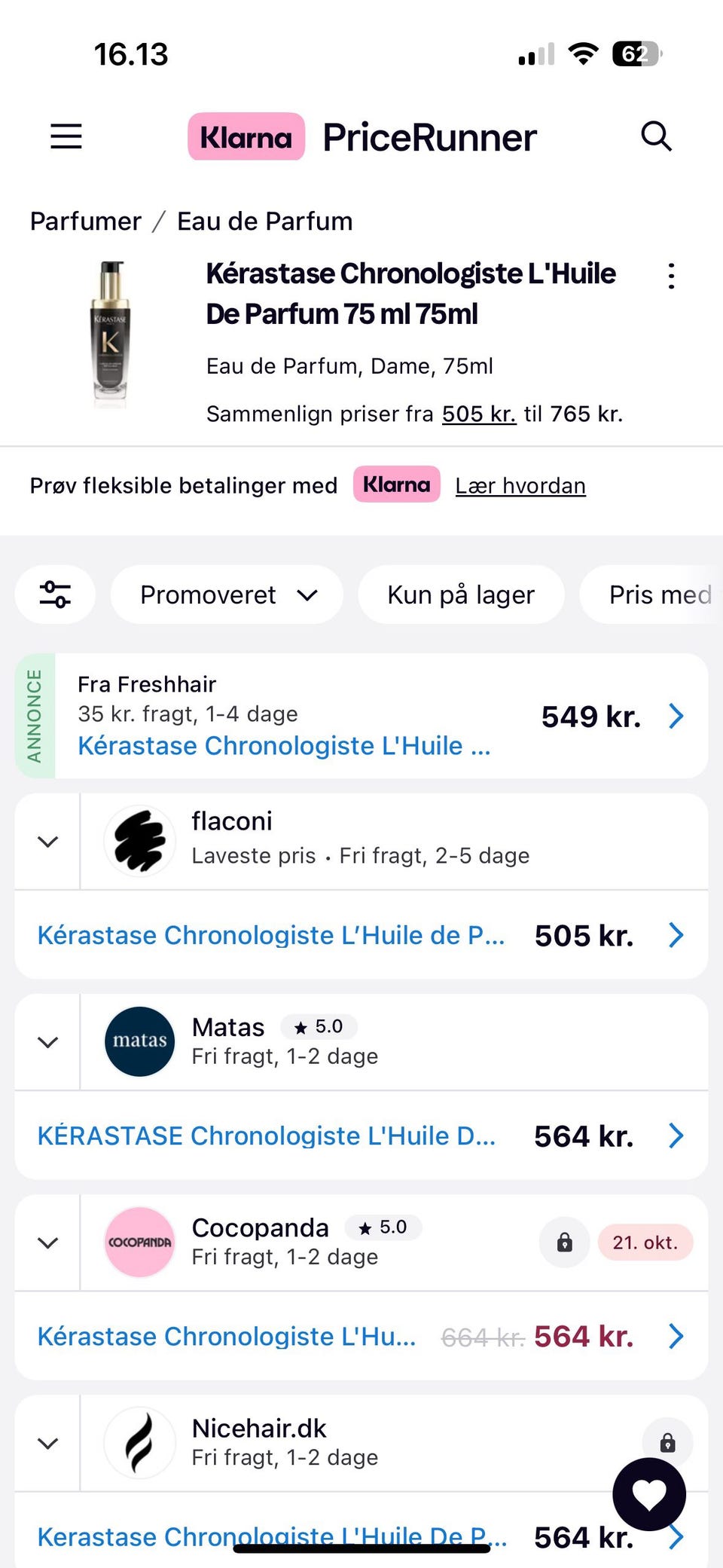Open the product three-dot options menu

click(671, 276)
